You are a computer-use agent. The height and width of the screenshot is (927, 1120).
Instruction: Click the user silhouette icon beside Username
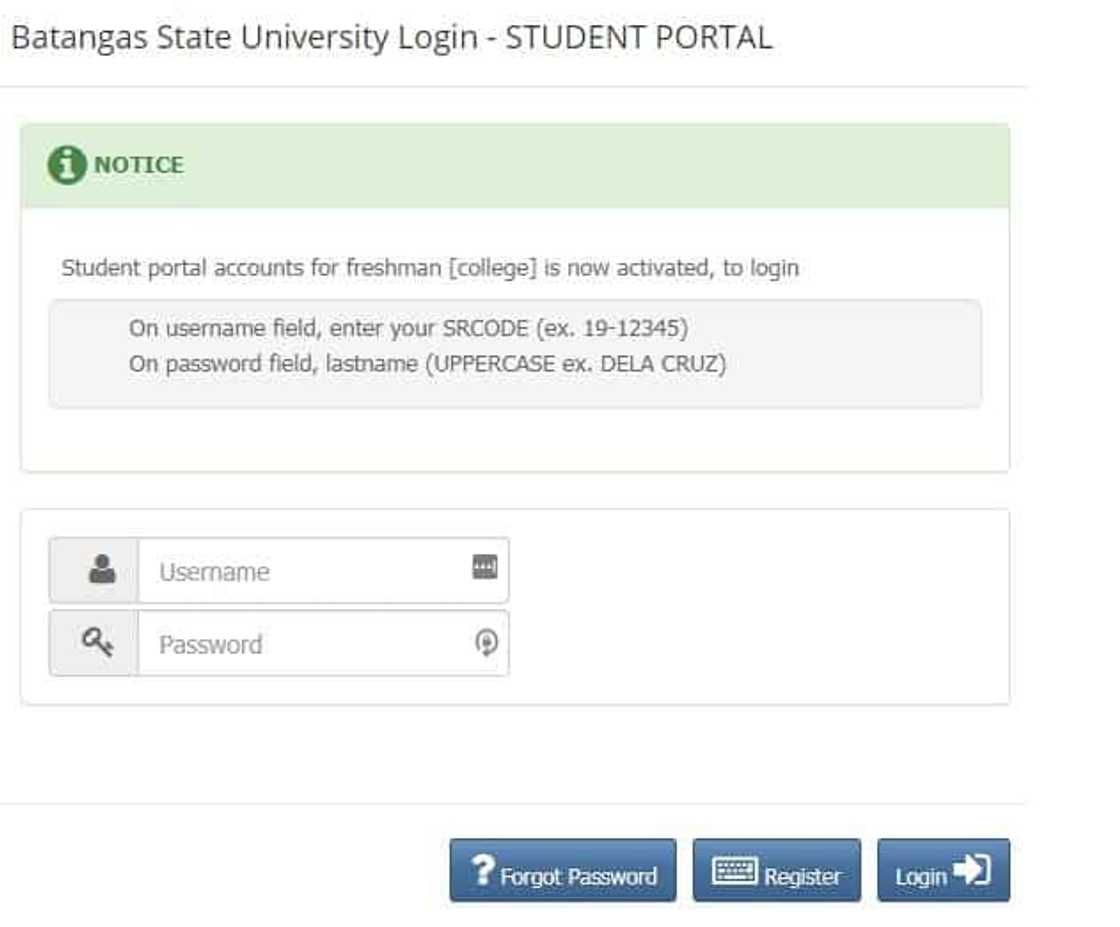pyautogui.click(x=101, y=570)
